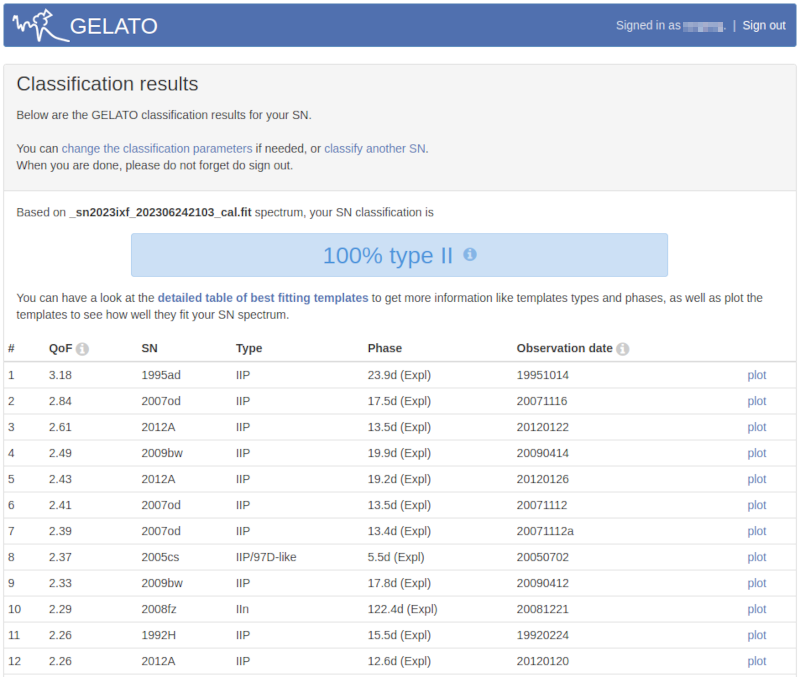The height and width of the screenshot is (677, 800).
Task: Click the spectrum filename sn2023ixf_202306242103_cal.fit
Action: coord(161,212)
